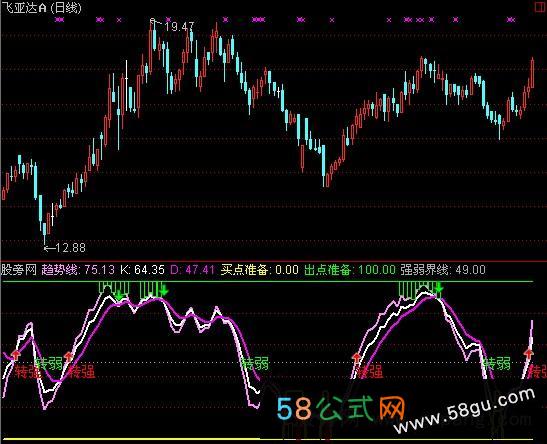547x444 pixels.
Task: Open the 股旁网 indicator name menu
Action: click(x=18, y=270)
